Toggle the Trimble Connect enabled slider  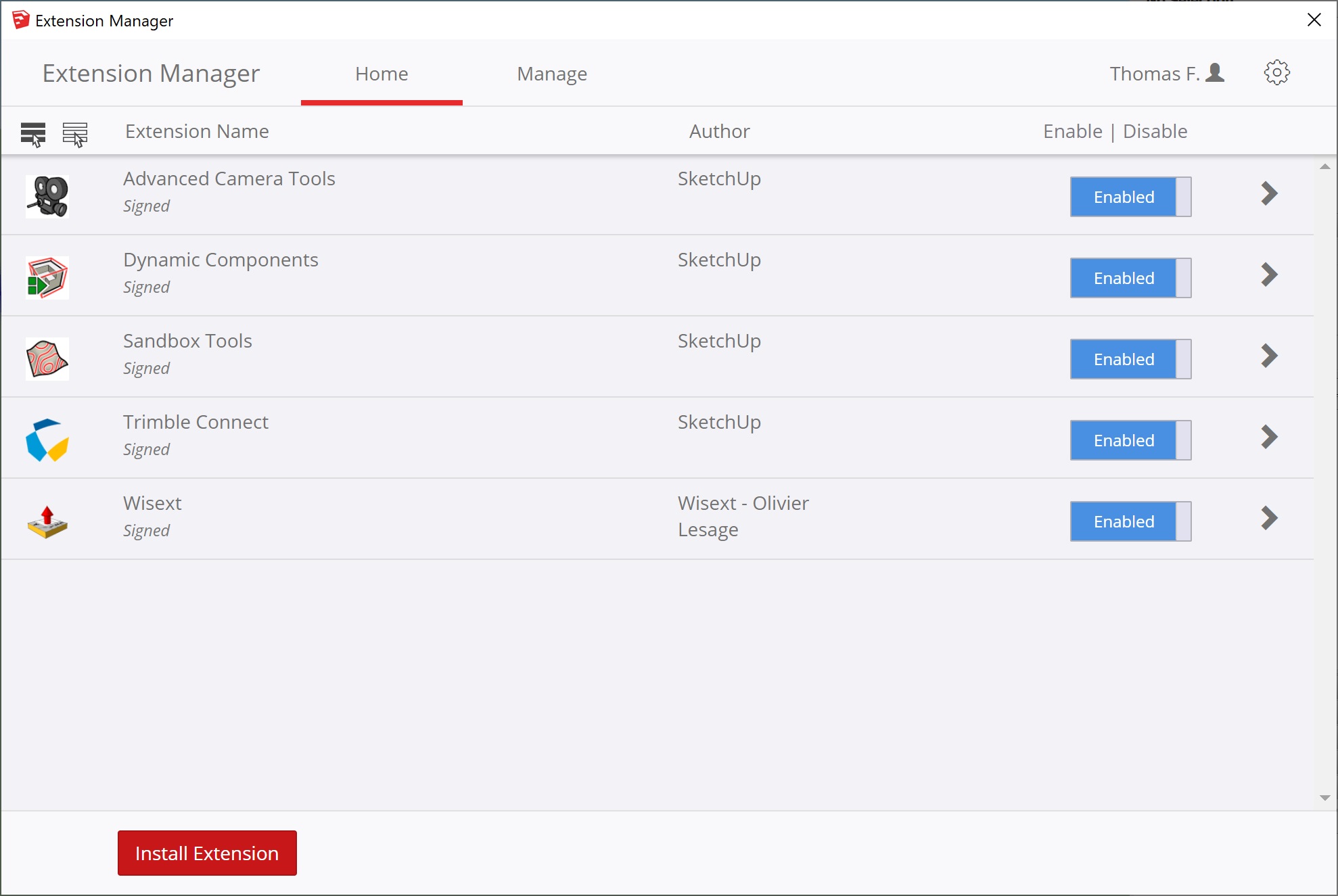(x=1130, y=440)
